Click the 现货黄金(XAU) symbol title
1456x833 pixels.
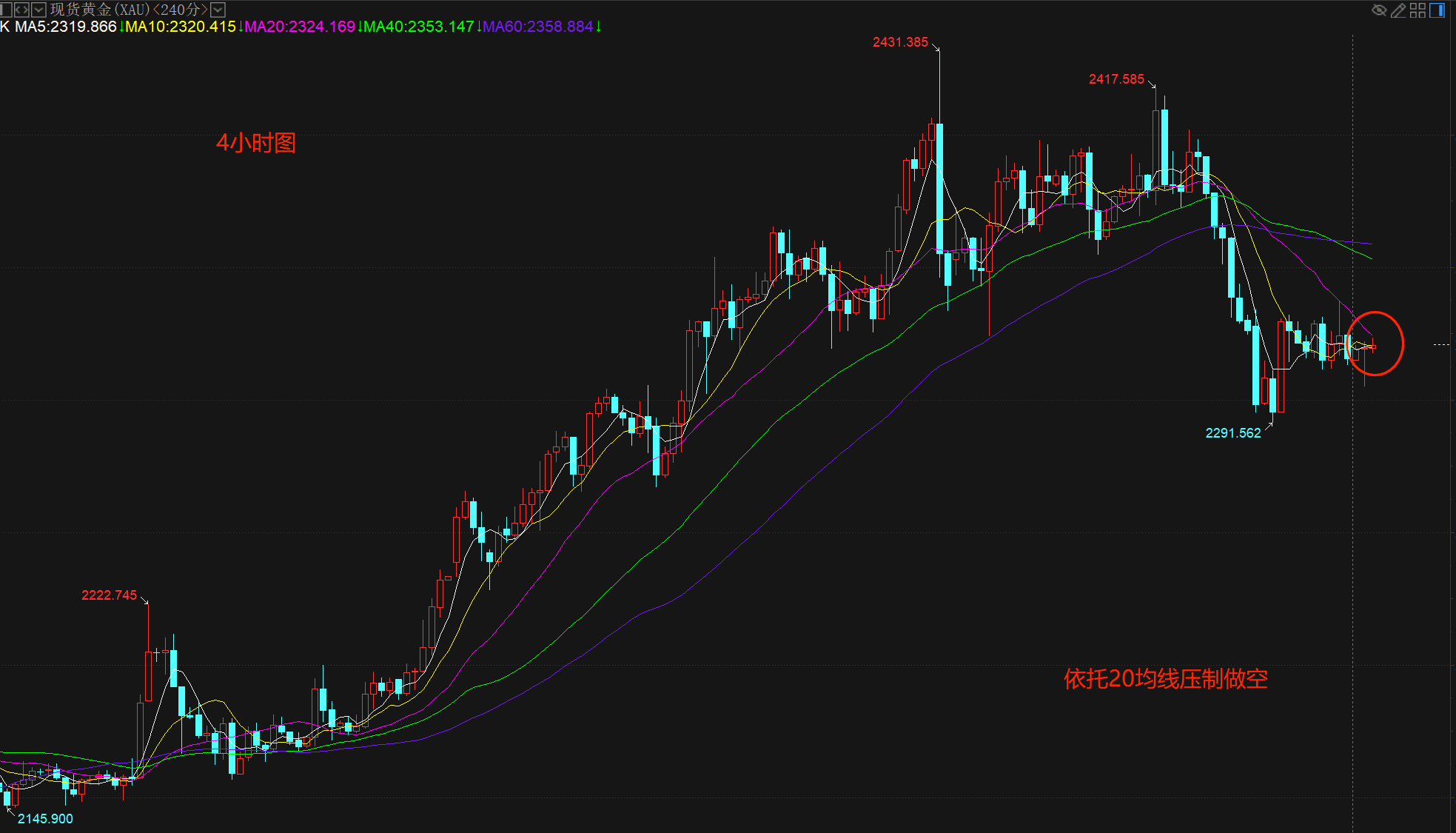100,10
